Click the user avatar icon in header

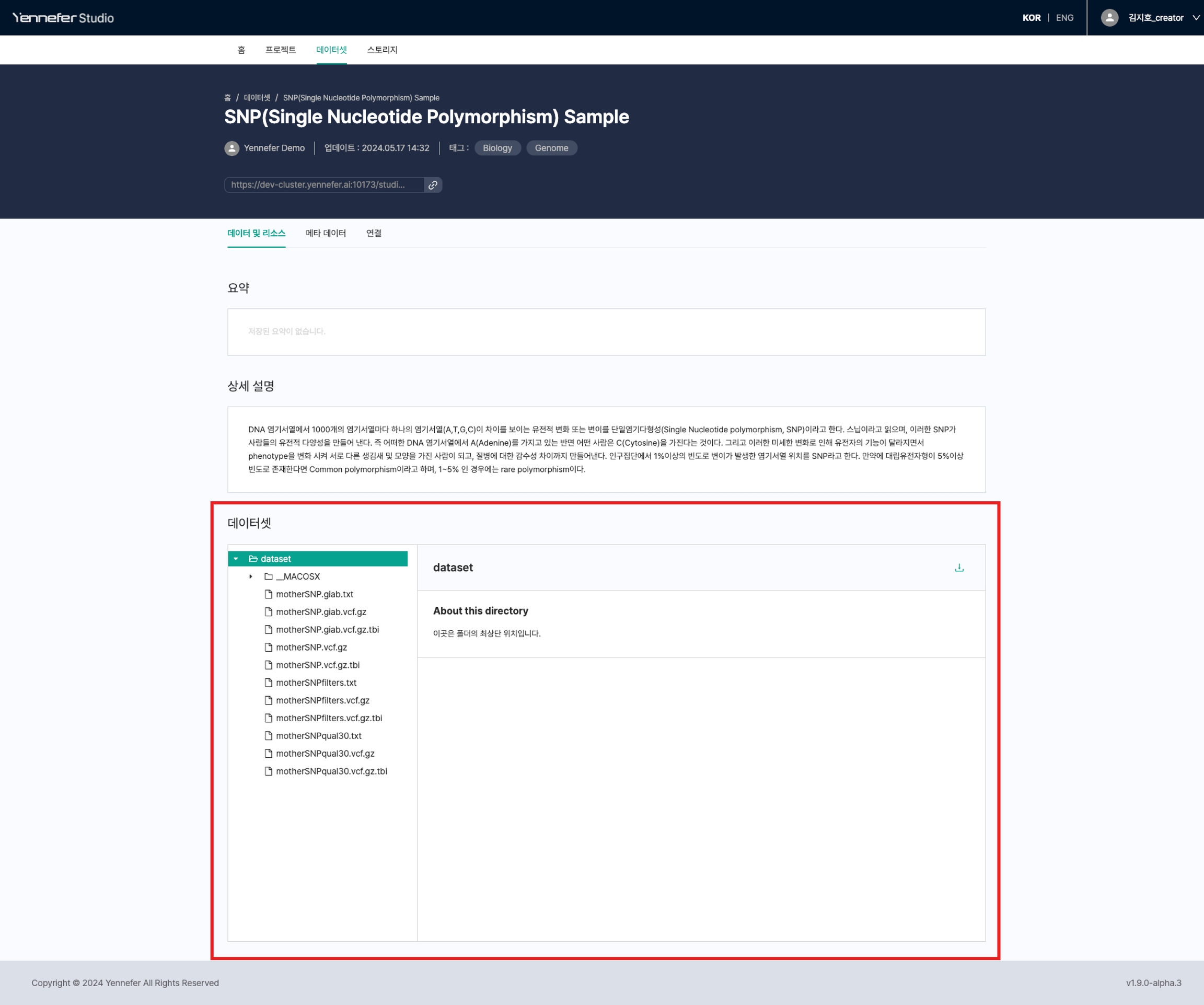pos(1109,18)
